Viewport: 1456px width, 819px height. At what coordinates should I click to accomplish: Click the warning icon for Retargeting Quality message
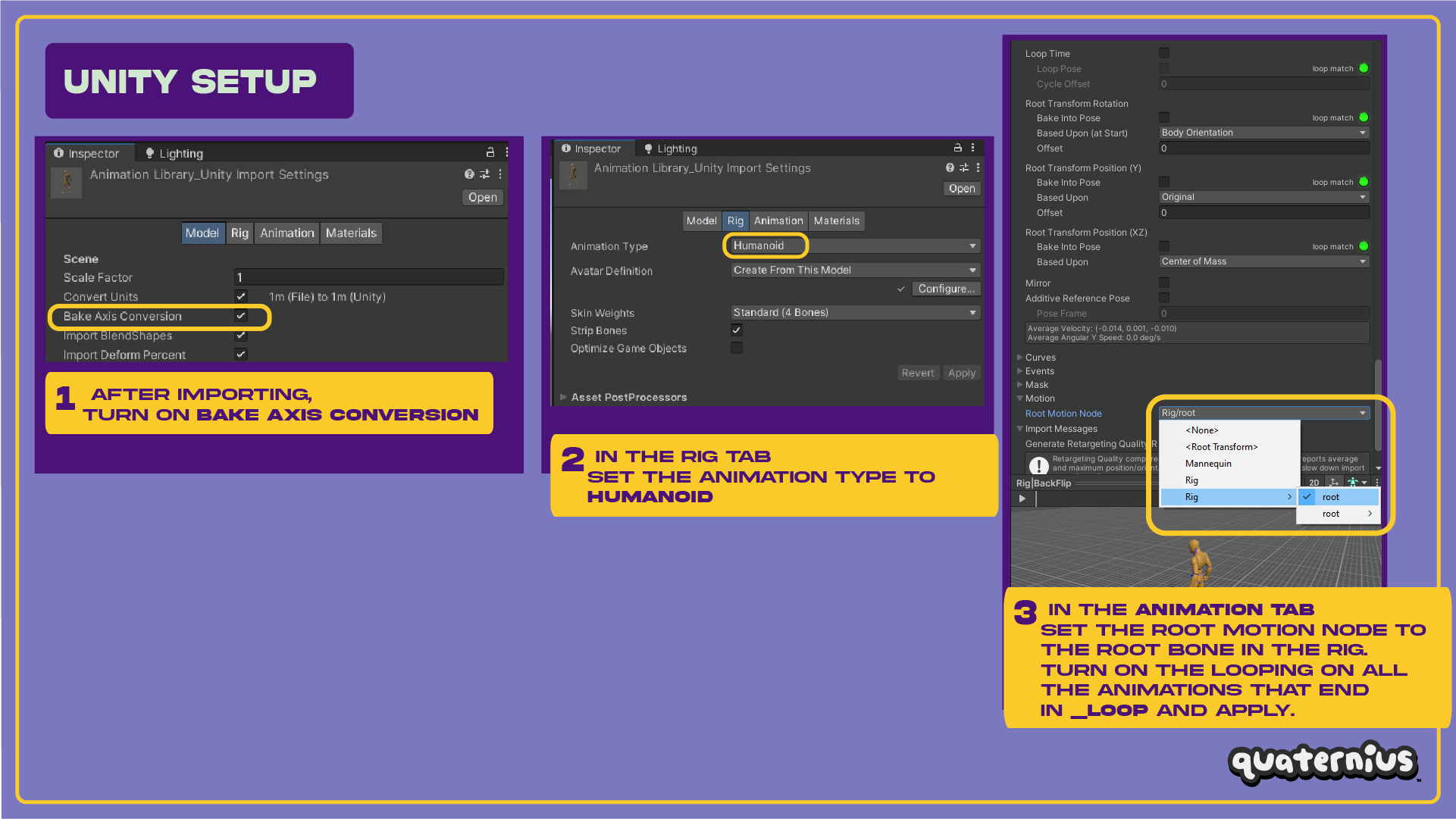[x=1039, y=464]
